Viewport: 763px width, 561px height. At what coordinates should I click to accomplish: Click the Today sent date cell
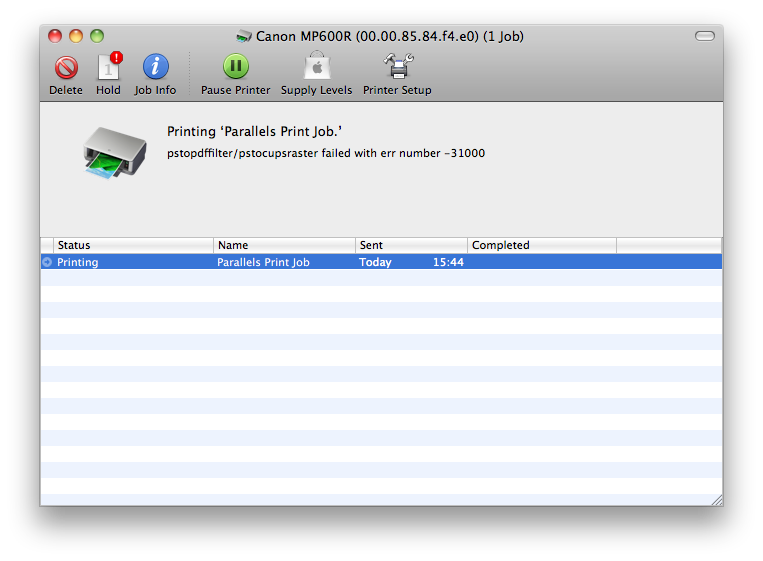tap(375, 262)
